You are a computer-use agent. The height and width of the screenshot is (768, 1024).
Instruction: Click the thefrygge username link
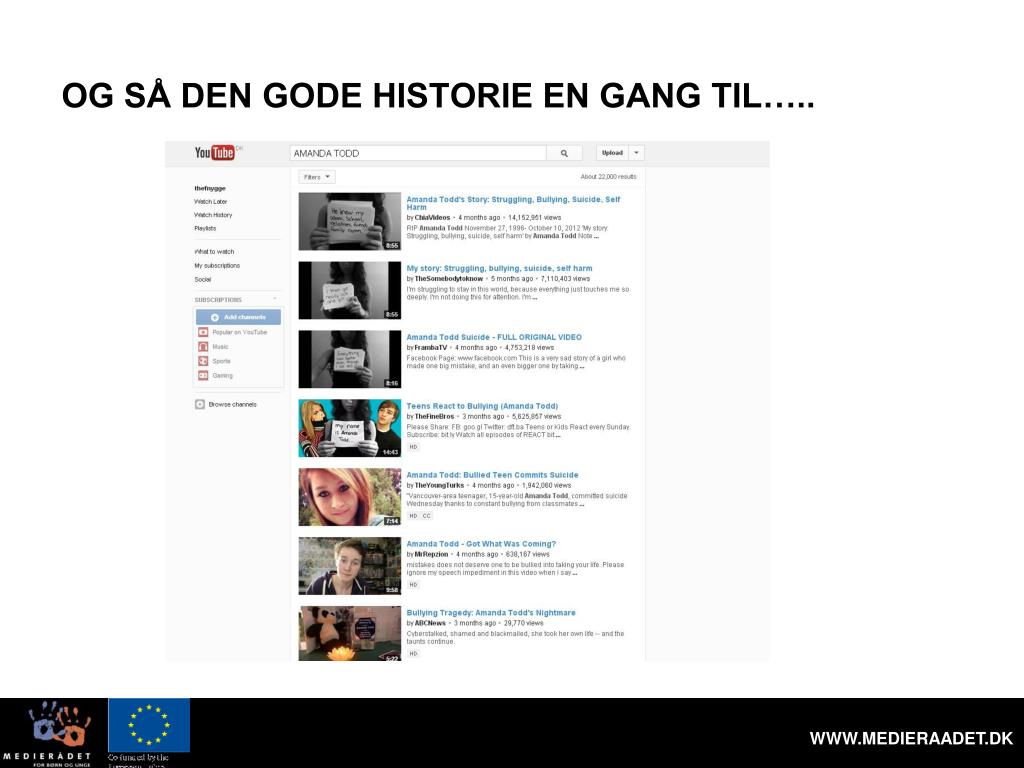click(210, 188)
